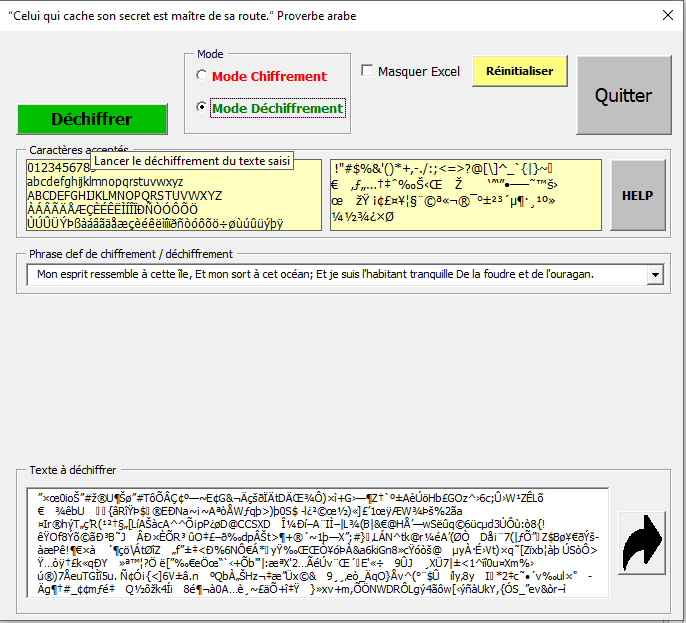Click the Masquer Excel label text

pyautogui.click(x=418, y=71)
